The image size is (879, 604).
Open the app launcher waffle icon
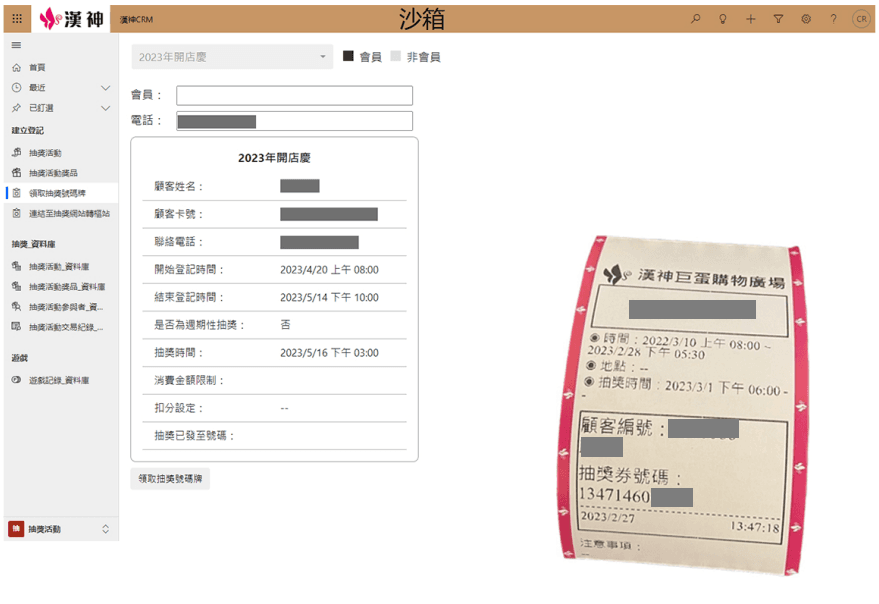click(17, 19)
